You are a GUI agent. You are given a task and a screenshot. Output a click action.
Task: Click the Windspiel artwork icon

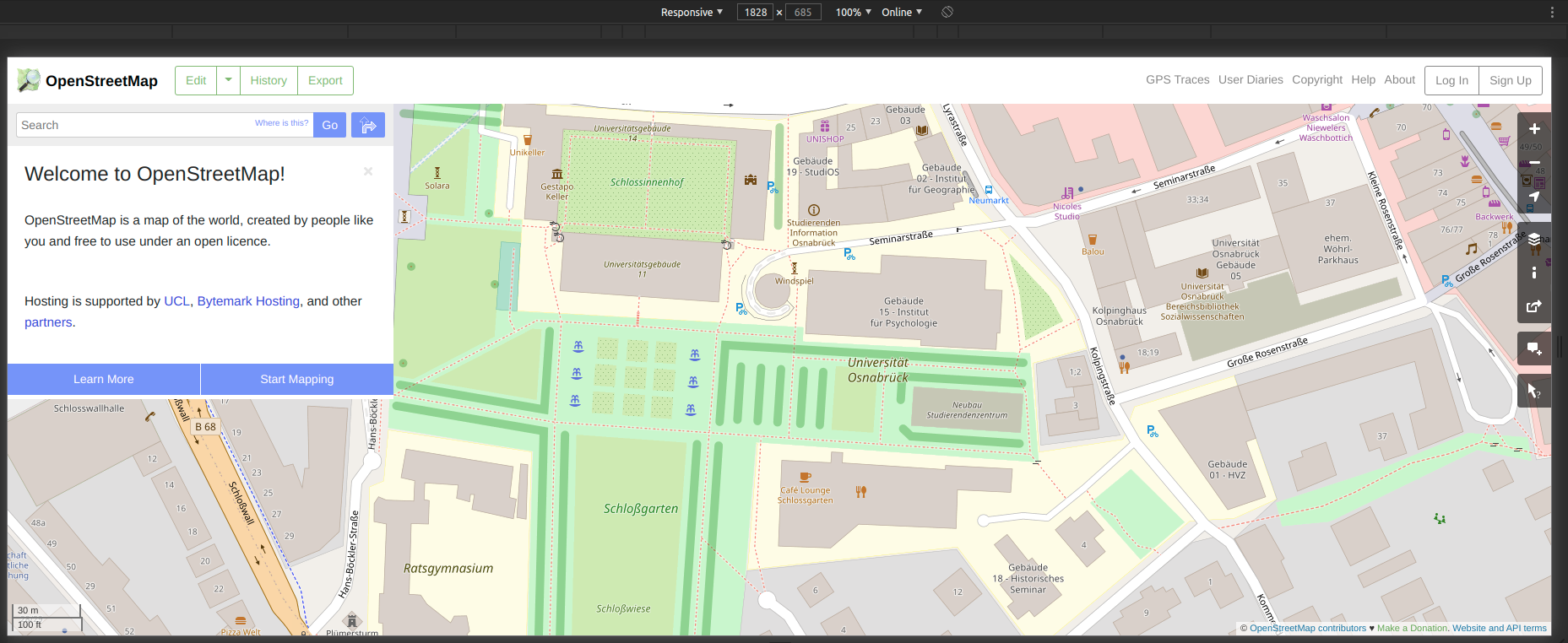(x=794, y=268)
